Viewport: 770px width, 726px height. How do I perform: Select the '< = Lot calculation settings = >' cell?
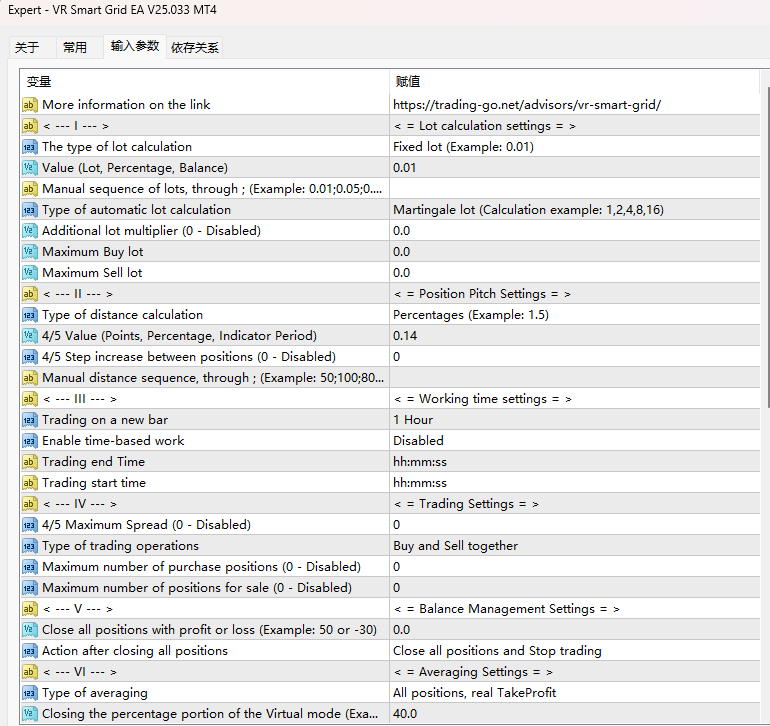[x=575, y=126]
